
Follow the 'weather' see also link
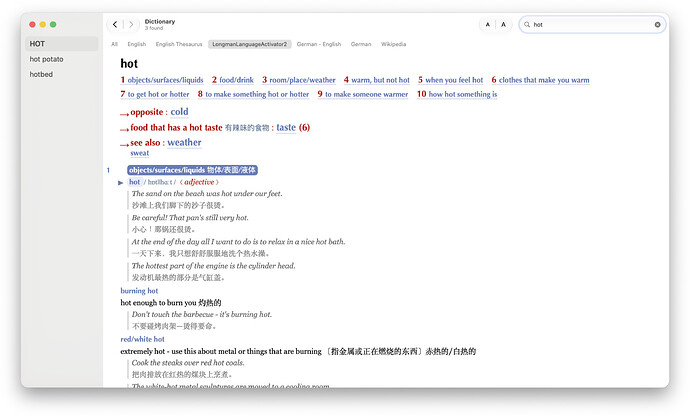tap(184, 143)
